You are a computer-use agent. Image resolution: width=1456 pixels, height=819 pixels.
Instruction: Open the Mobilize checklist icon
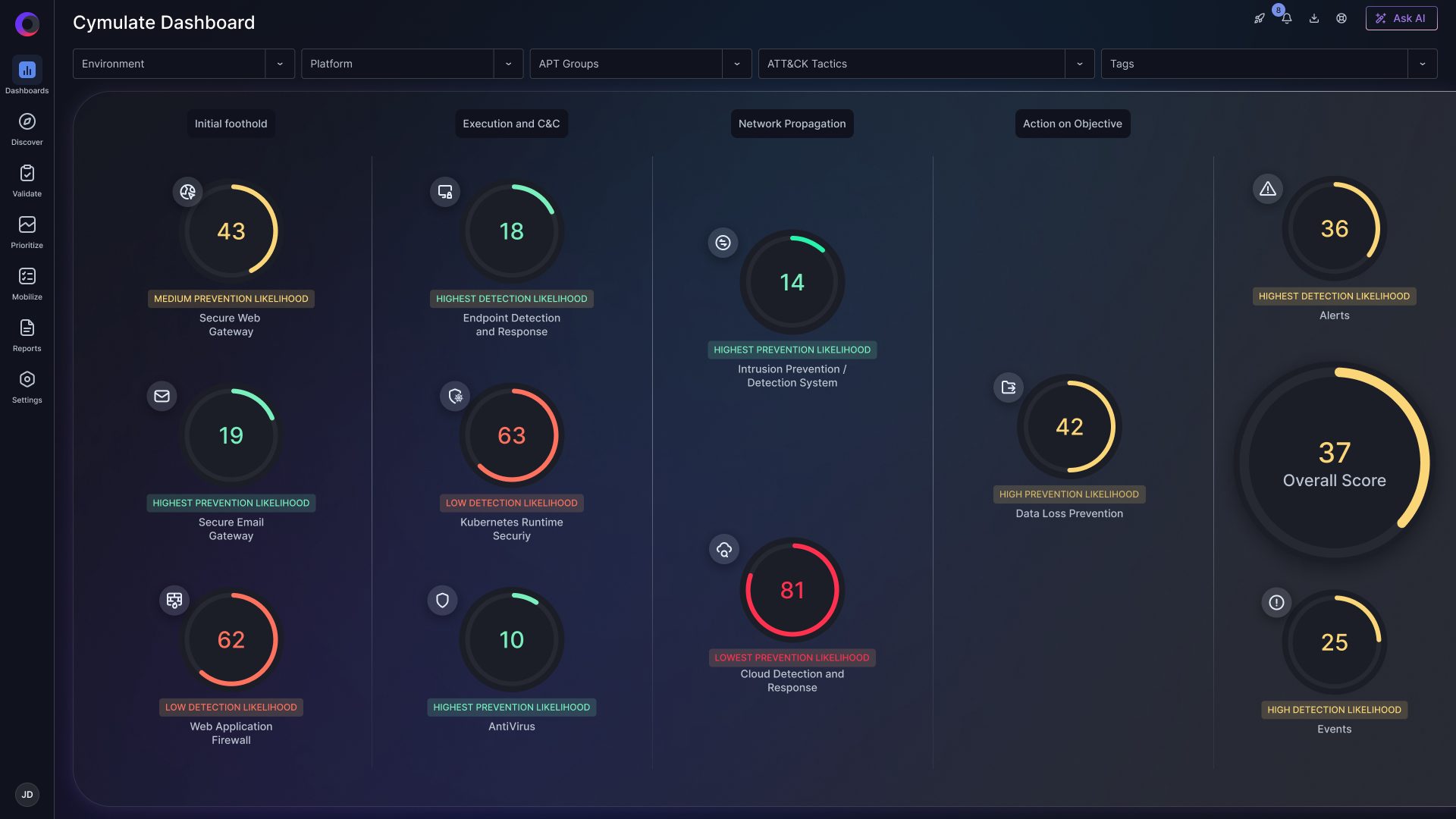pos(27,277)
